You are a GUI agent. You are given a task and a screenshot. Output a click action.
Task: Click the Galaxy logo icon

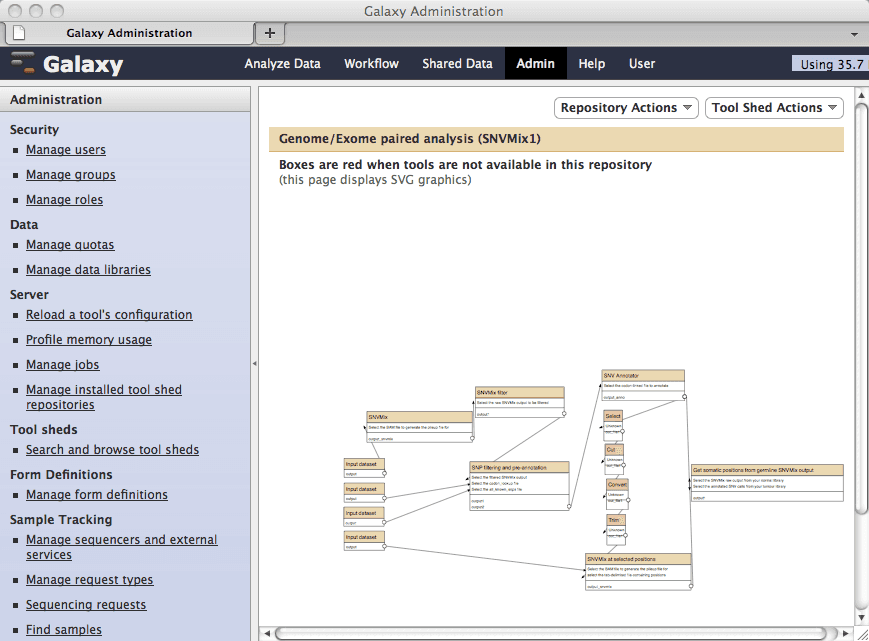pos(23,64)
